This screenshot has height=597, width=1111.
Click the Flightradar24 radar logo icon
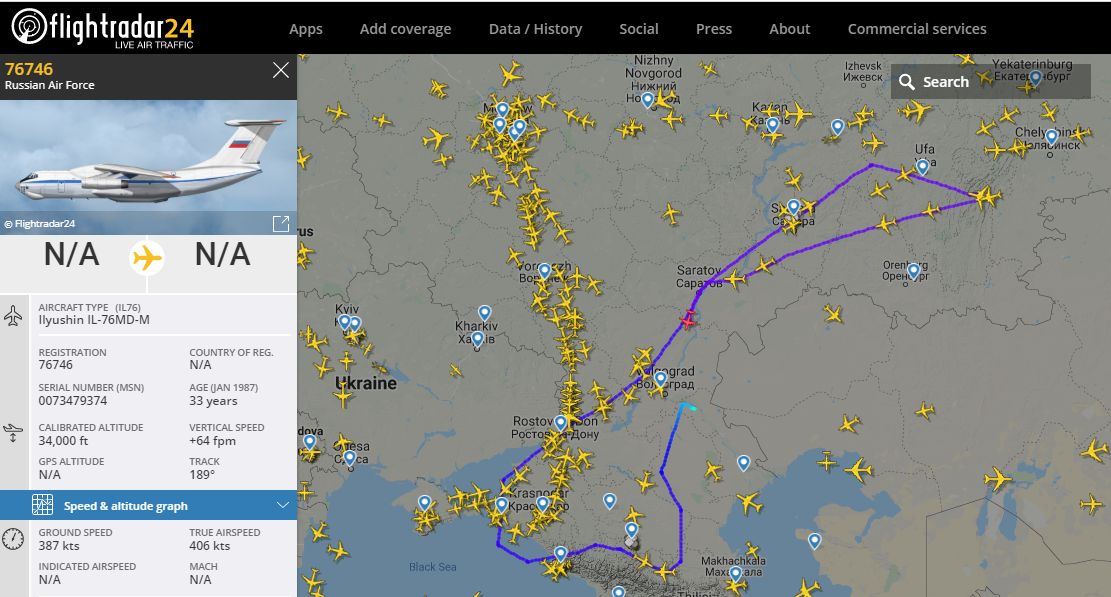(x=29, y=27)
